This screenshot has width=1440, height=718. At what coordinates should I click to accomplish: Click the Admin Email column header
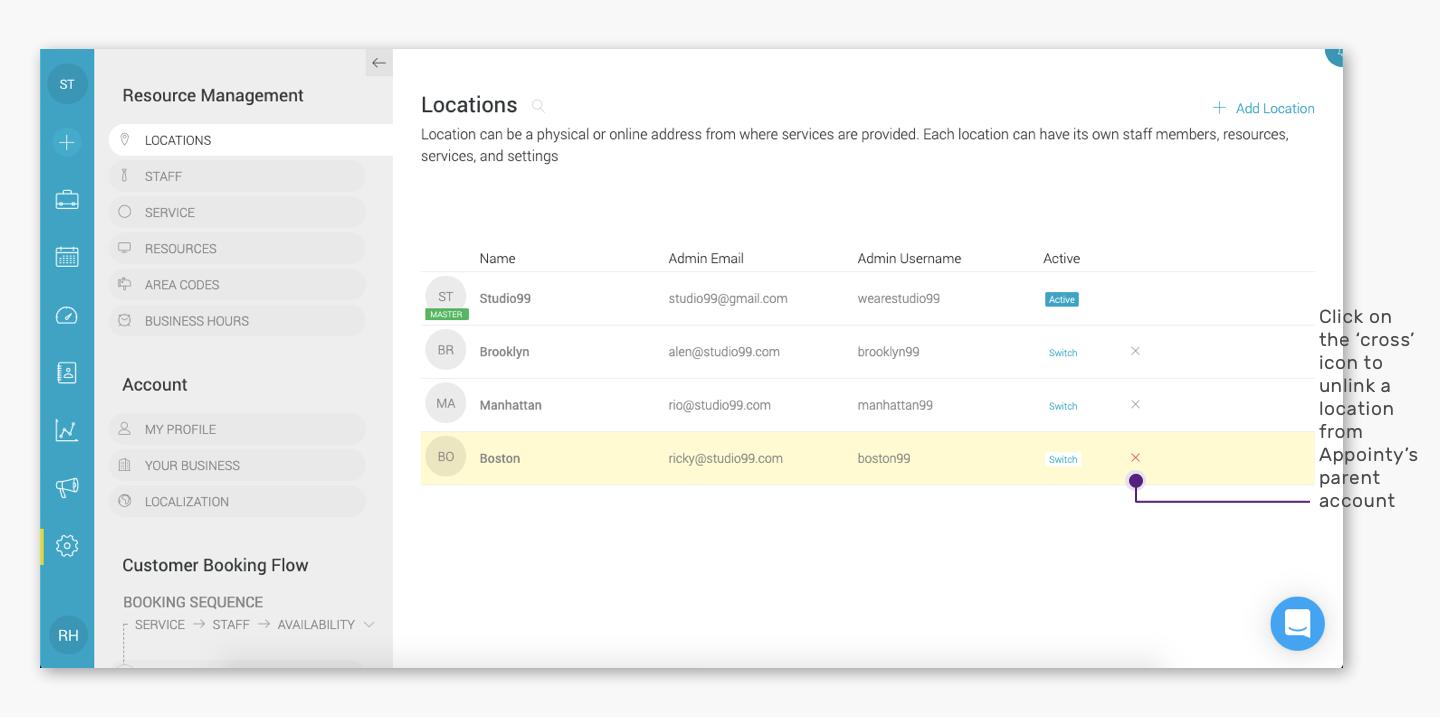click(x=706, y=258)
